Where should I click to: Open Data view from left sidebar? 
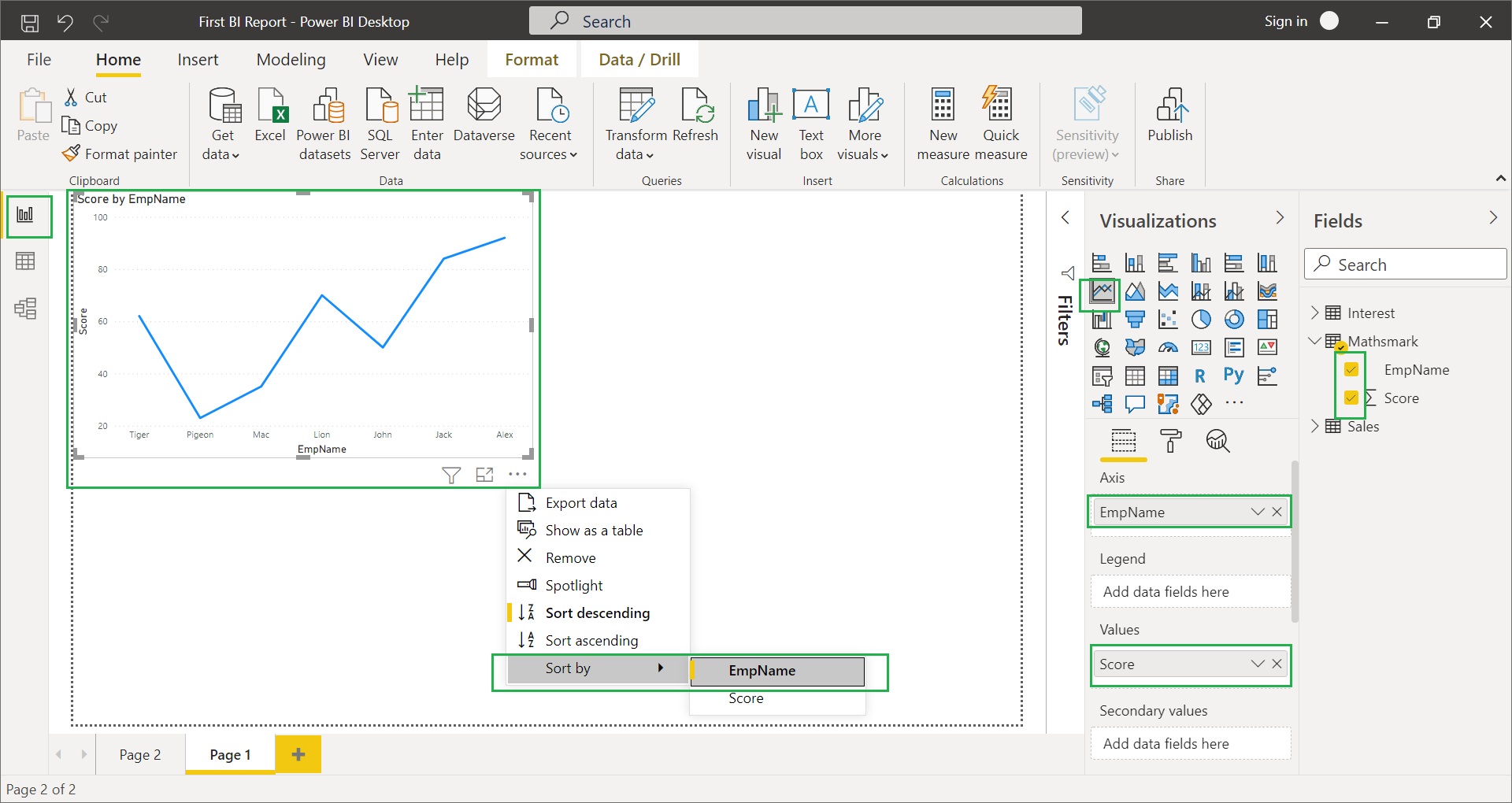tap(25, 261)
